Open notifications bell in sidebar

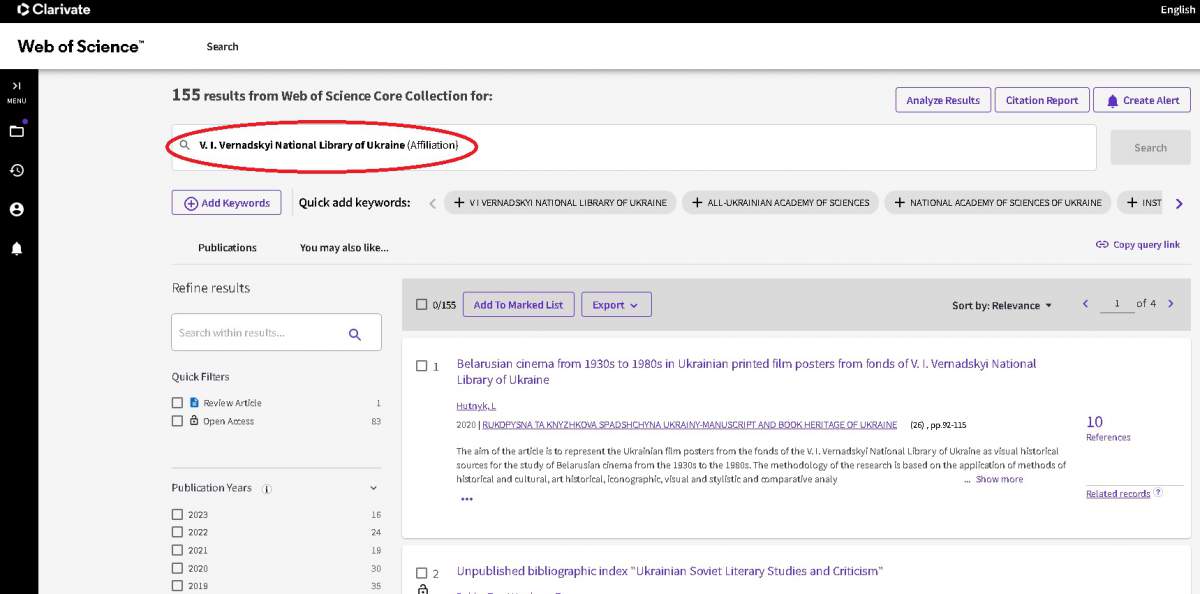point(16,249)
